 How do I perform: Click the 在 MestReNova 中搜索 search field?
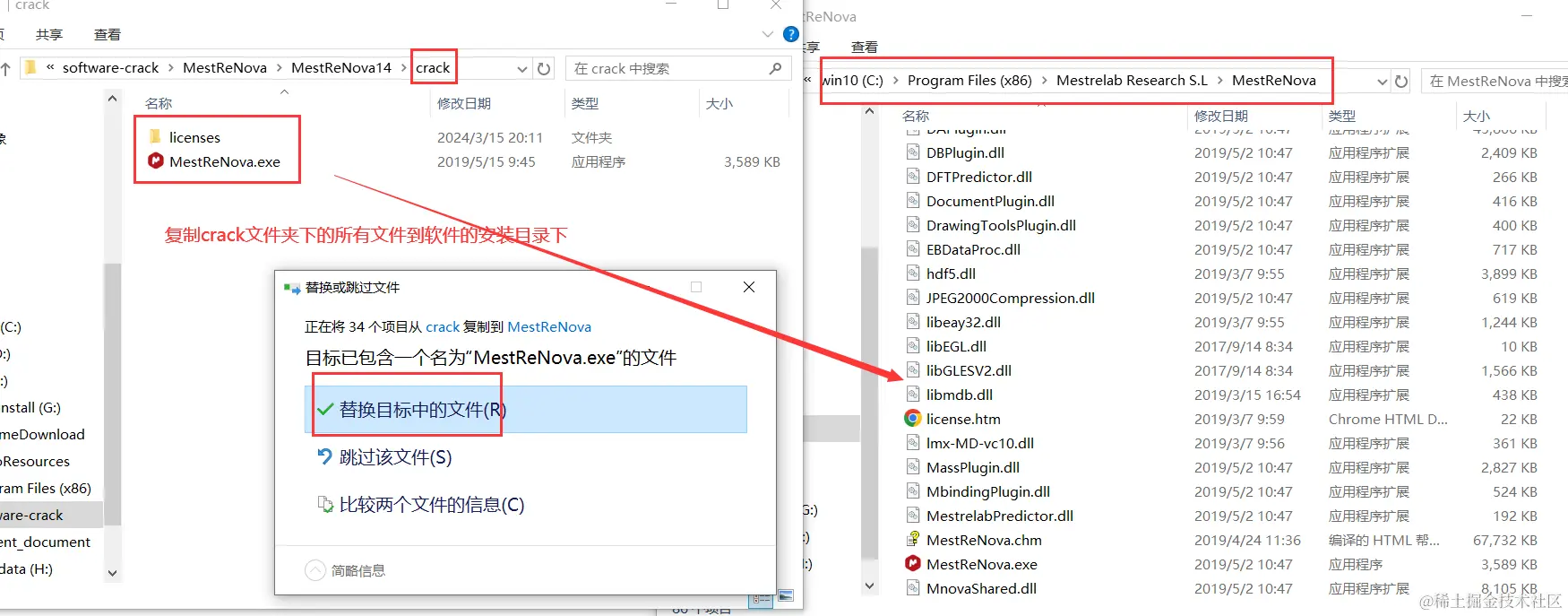pyautogui.click(x=1495, y=81)
